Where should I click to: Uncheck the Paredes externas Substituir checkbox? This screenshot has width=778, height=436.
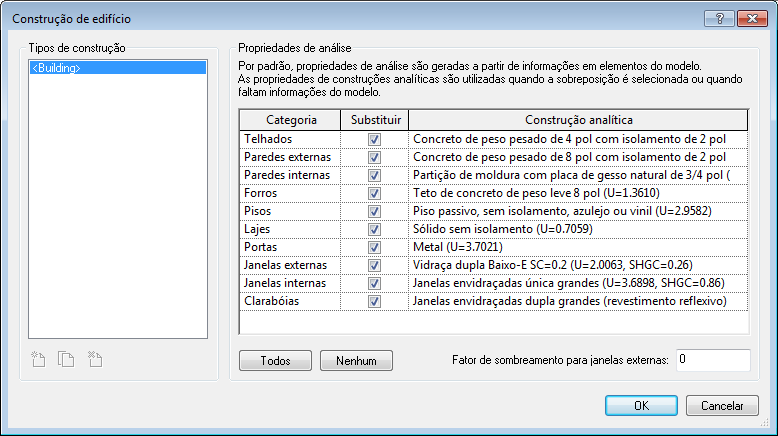[374, 158]
